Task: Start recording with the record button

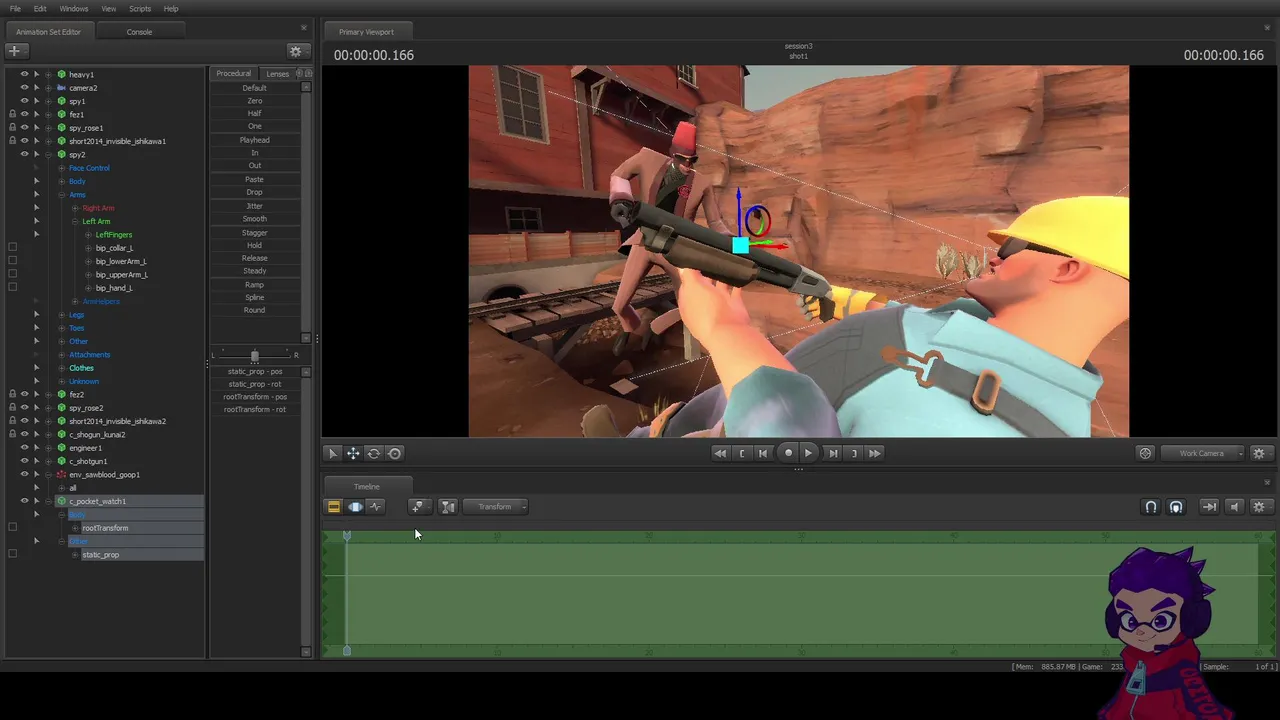Action: (x=788, y=453)
